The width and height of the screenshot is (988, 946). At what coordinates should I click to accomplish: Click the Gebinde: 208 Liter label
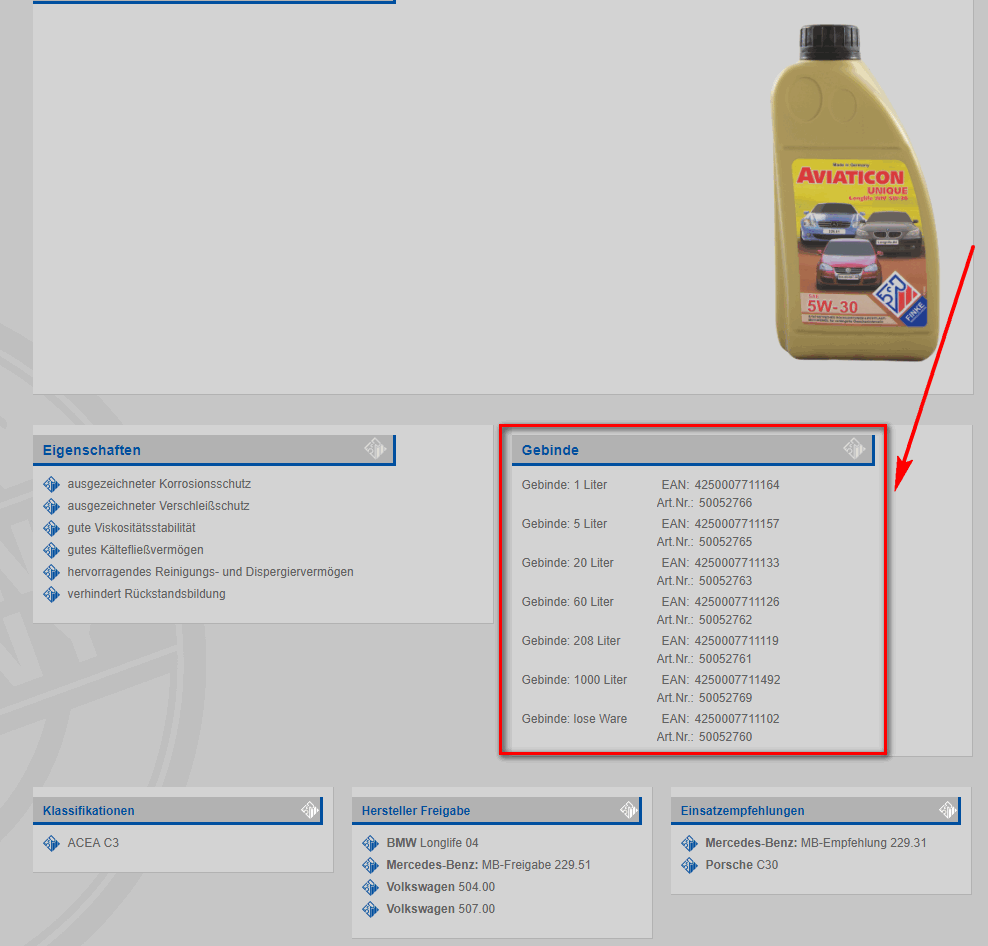(x=571, y=641)
